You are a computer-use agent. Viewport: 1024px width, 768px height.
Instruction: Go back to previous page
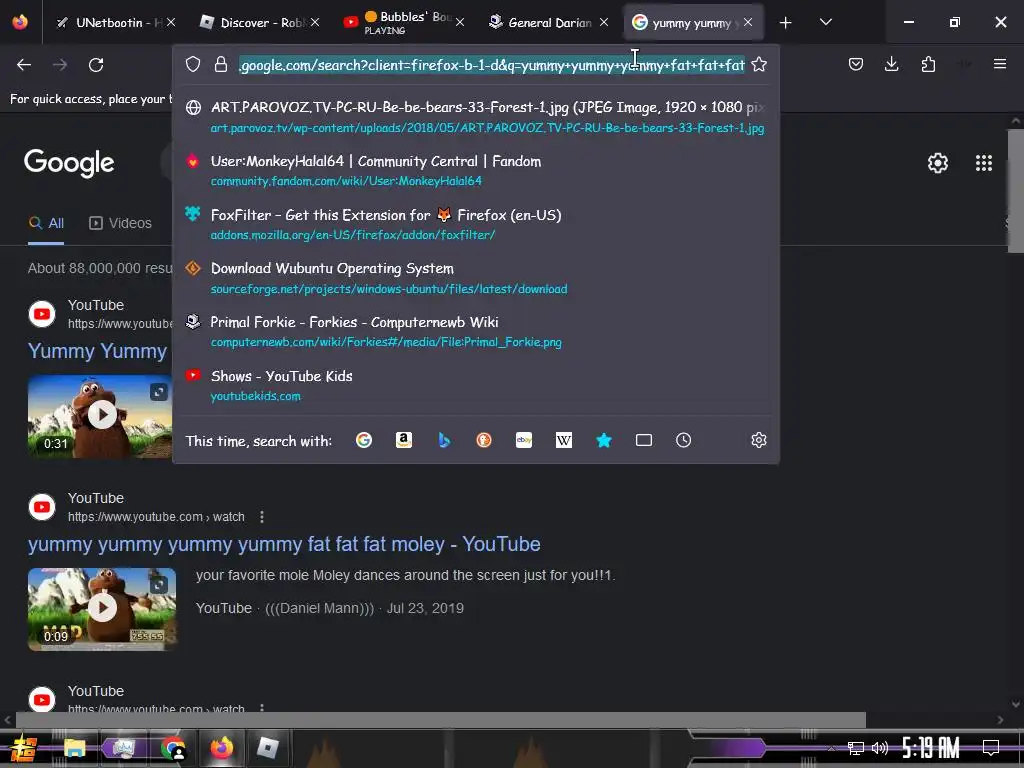(x=24, y=65)
